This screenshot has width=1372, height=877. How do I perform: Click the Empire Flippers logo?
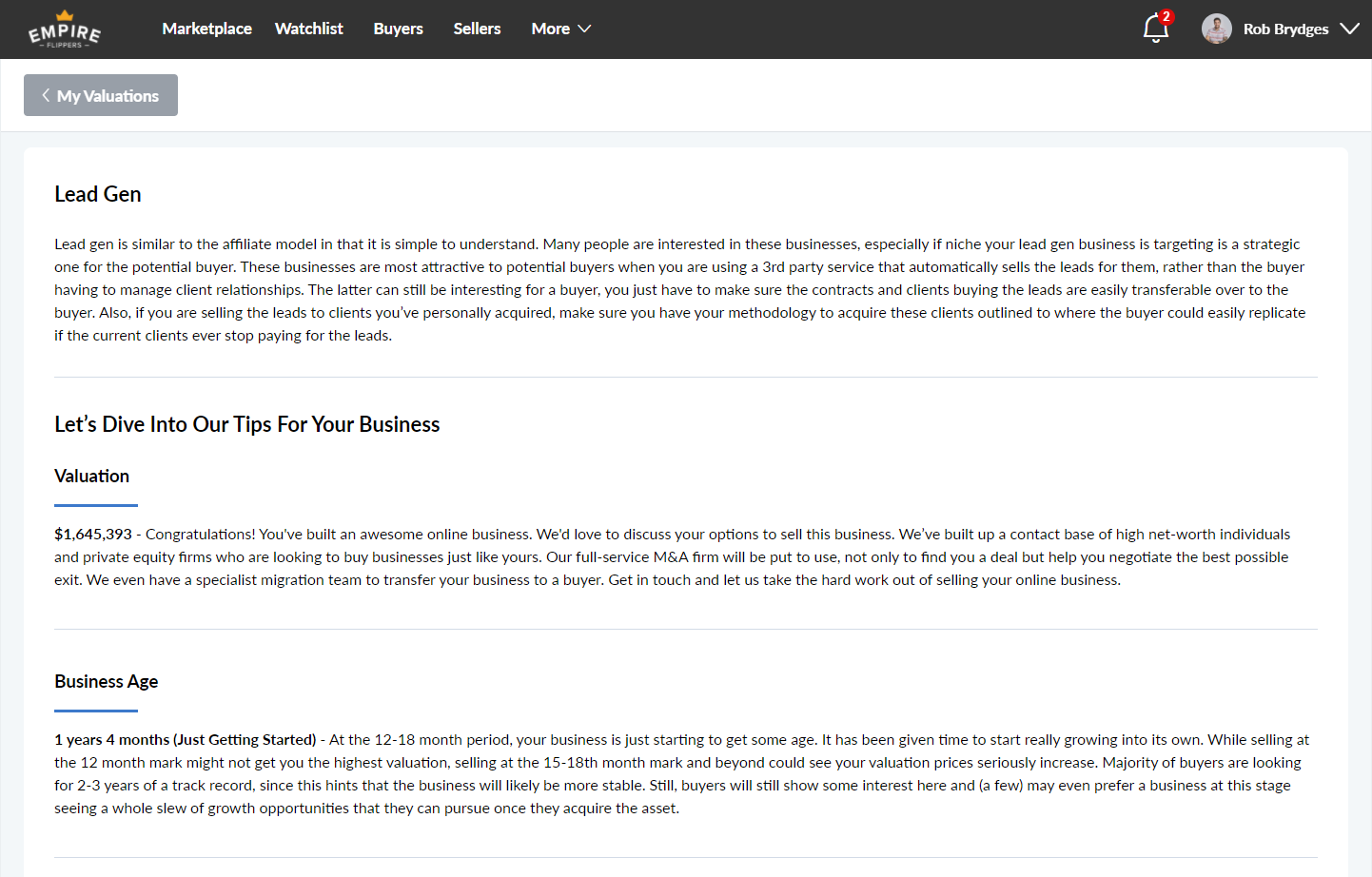(x=65, y=29)
